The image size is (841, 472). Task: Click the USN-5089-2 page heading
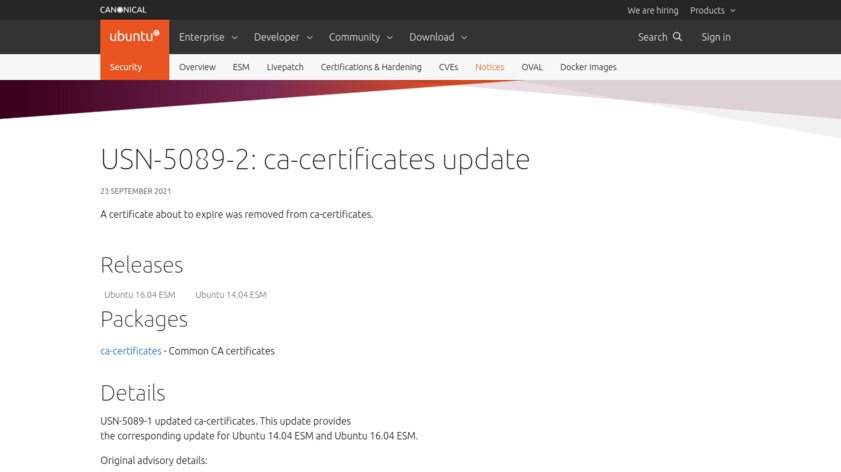(315, 159)
